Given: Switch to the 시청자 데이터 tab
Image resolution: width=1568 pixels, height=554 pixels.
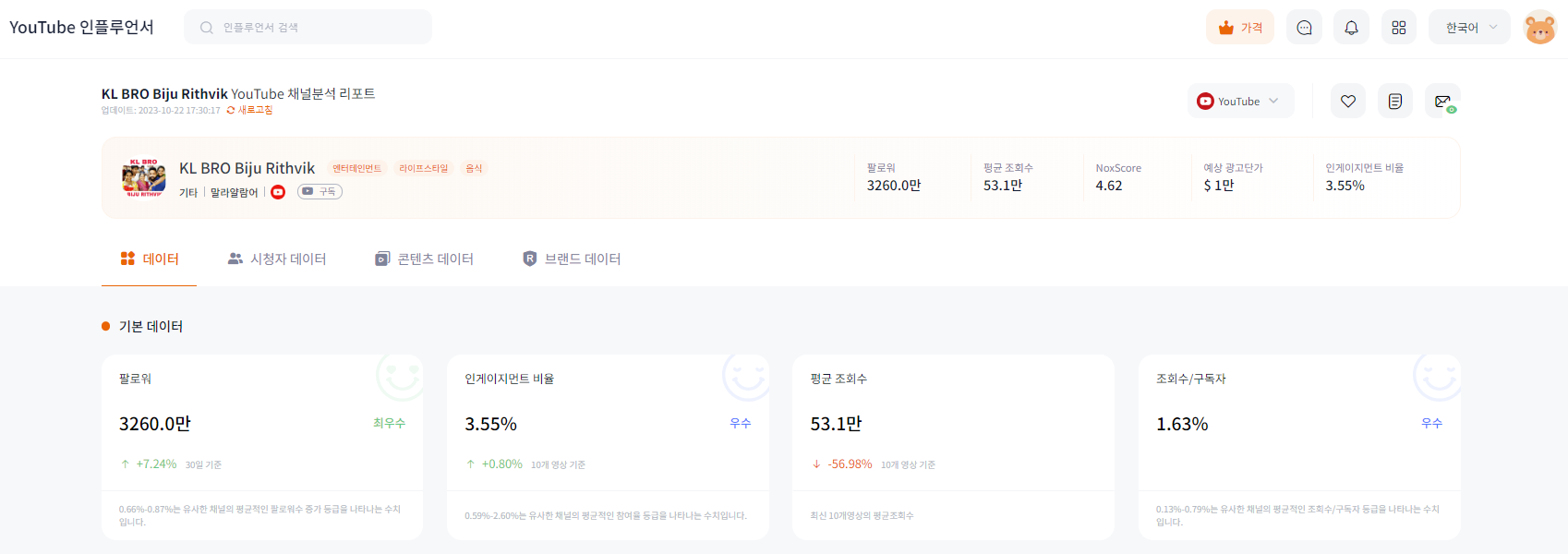Looking at the screenshot, I should (277, 259).
